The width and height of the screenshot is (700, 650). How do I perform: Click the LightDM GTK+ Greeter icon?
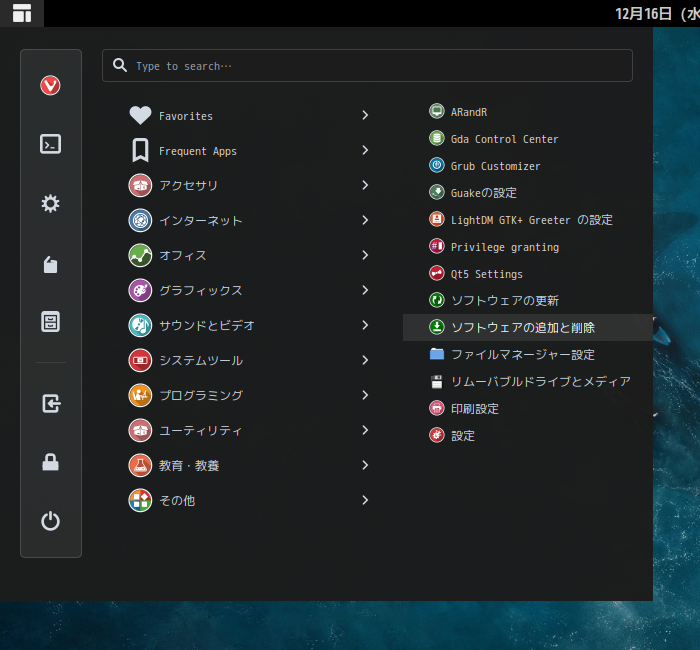pos(437,219)
